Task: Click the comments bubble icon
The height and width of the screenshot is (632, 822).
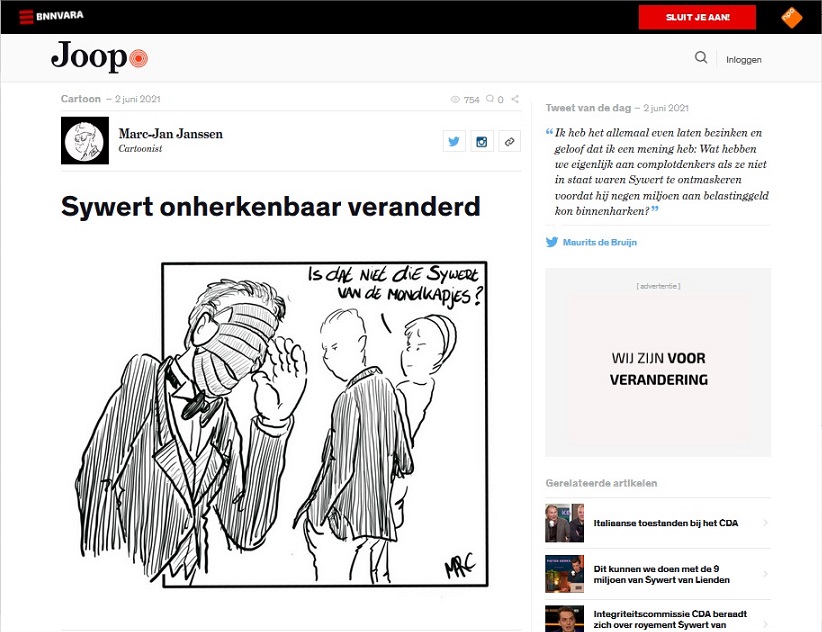Action: pos(490,99)
